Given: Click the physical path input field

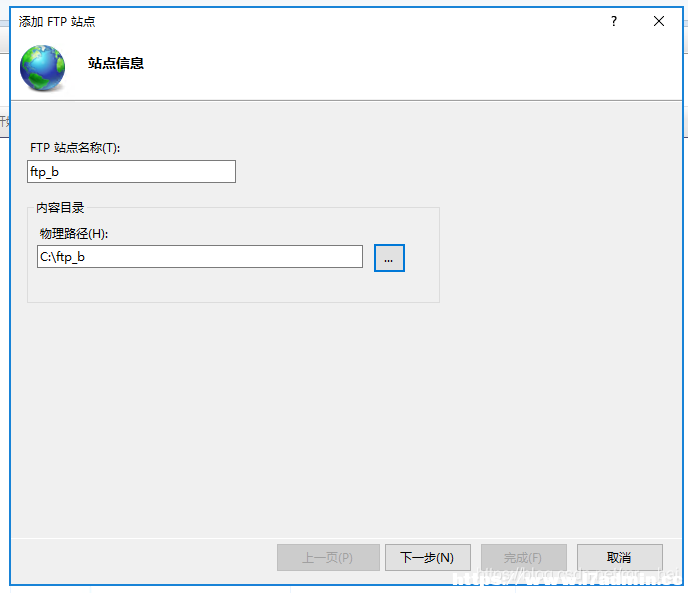Looking at the screenshot, I should tap(200, 257).
